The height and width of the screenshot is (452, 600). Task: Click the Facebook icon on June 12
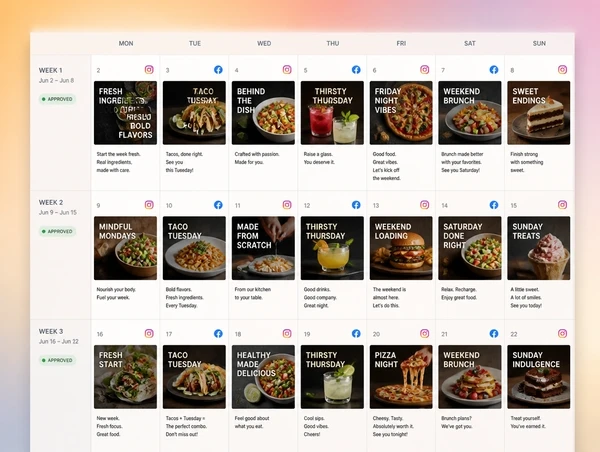[356, 205]
